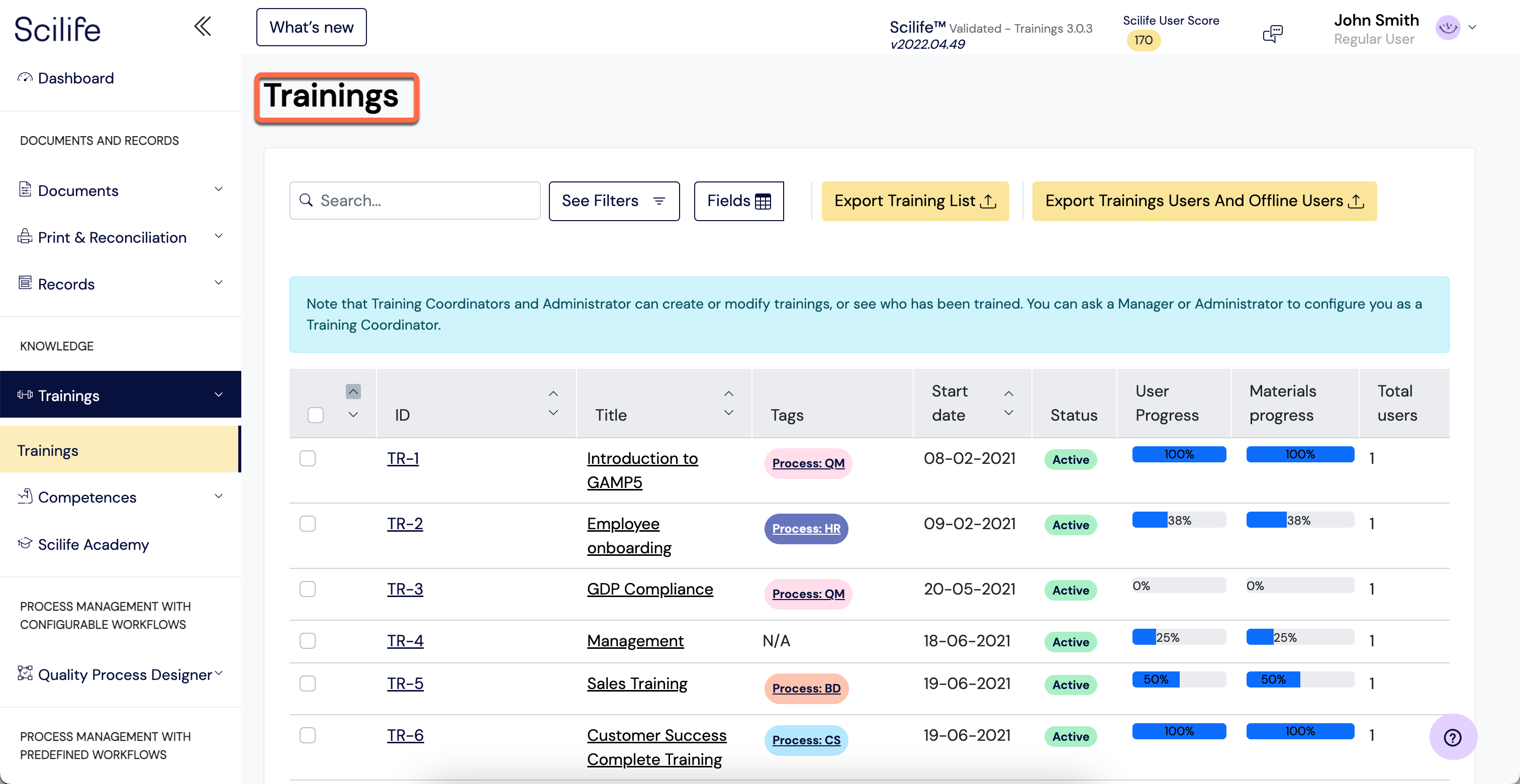
Task: Click the Scilife User Score 170 badge
Action: coord(1143,40)
